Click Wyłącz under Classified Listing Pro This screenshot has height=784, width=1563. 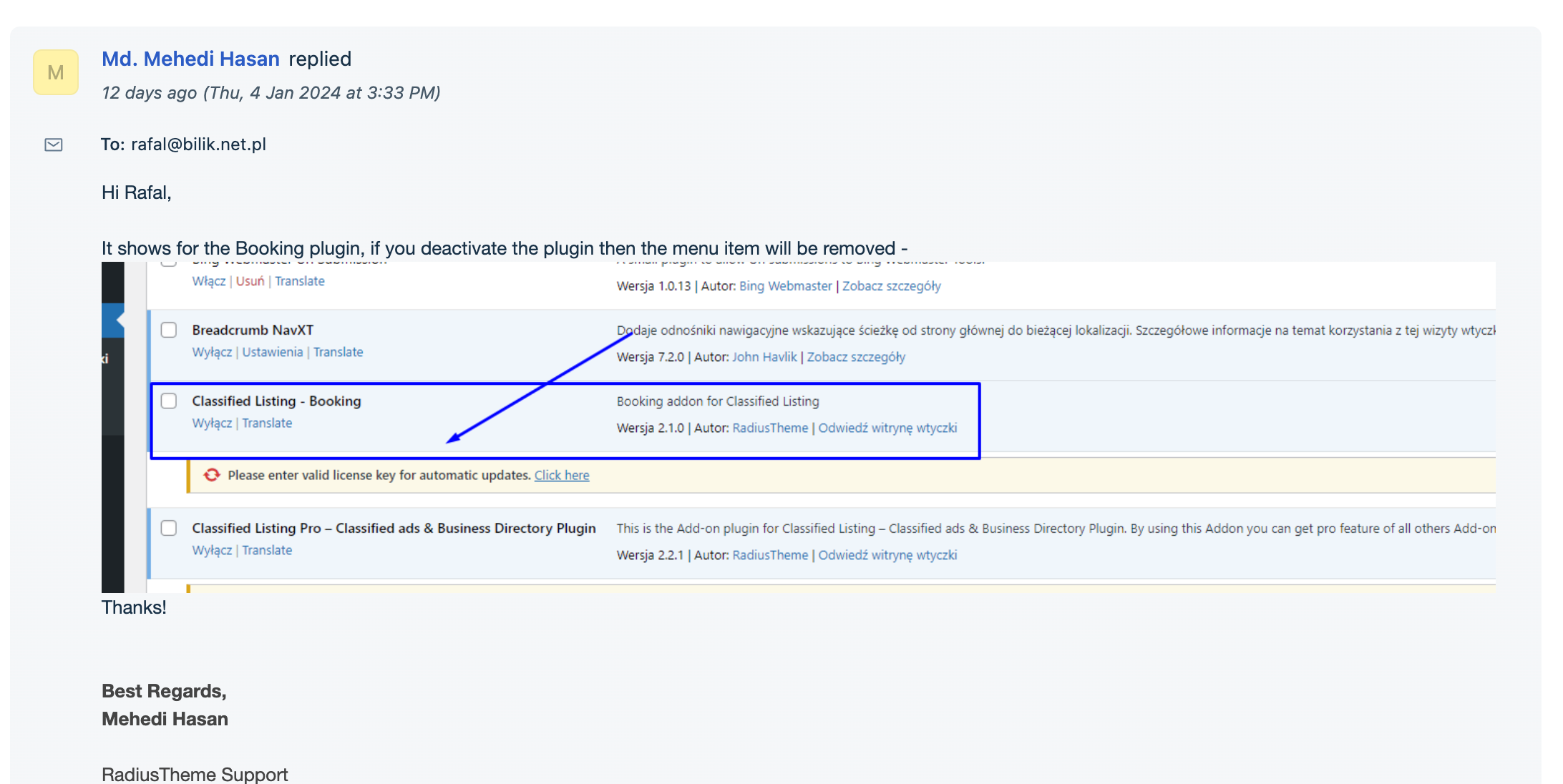tap(212, 550)
